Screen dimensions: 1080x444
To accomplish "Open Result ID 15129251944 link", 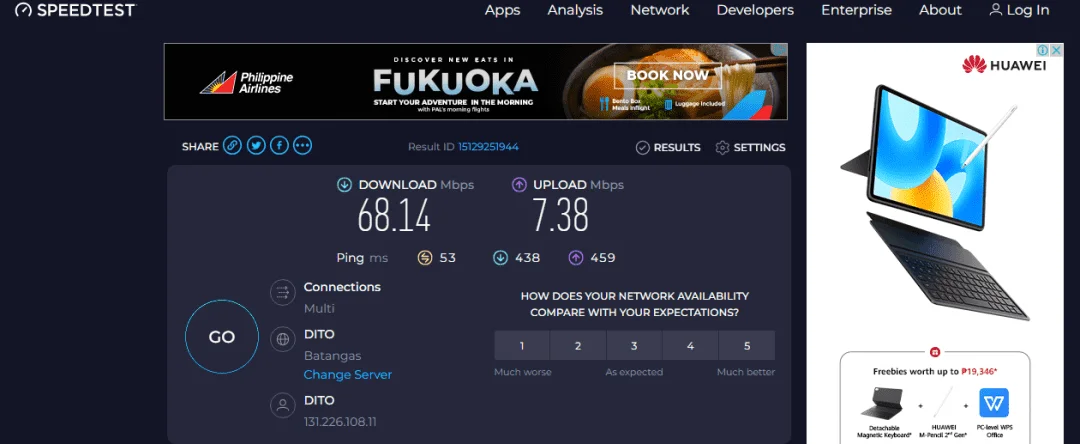I will (x=488, y=147).
